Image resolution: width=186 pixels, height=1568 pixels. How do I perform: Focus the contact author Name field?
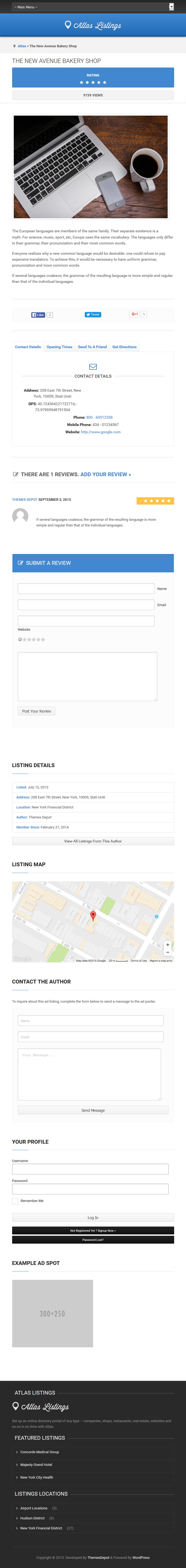point(90,1021)
